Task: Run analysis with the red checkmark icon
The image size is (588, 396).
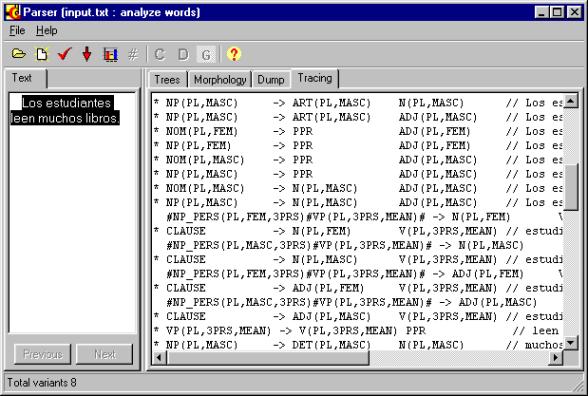Action: [x=64, y=54]
